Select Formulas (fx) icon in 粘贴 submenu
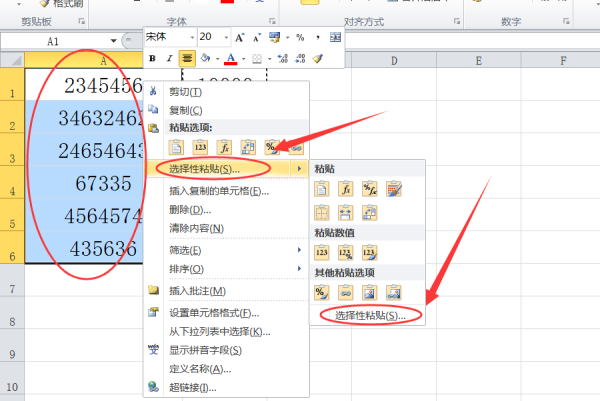600x401 pixels. pos(346,189)
